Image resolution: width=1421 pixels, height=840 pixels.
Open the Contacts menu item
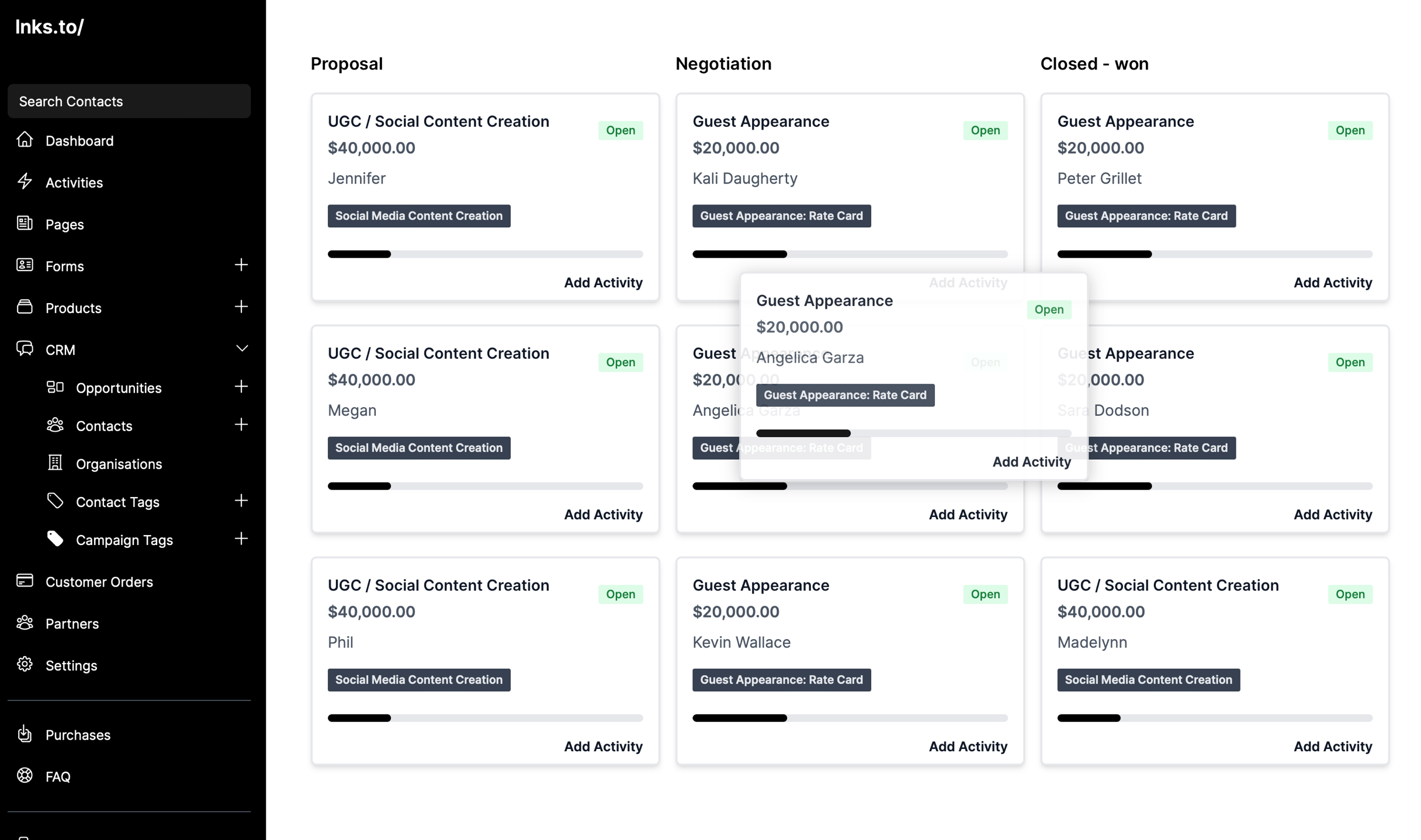click(x=104, y=426)
